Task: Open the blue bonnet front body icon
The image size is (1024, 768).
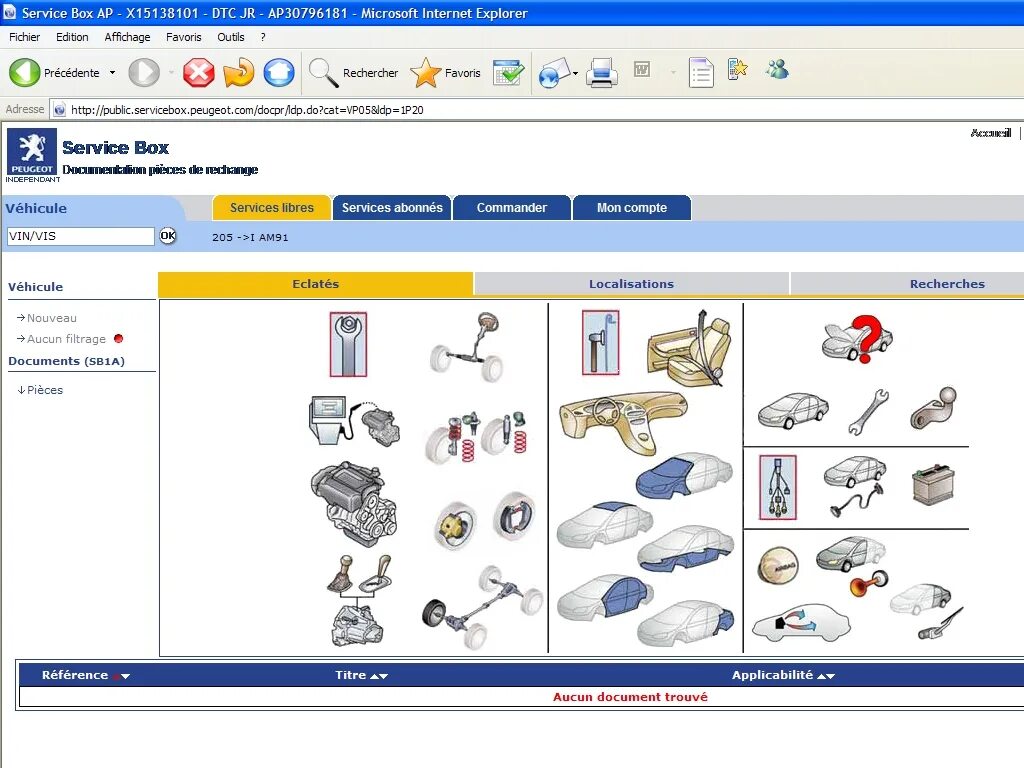Action: [x=684, y=475]
